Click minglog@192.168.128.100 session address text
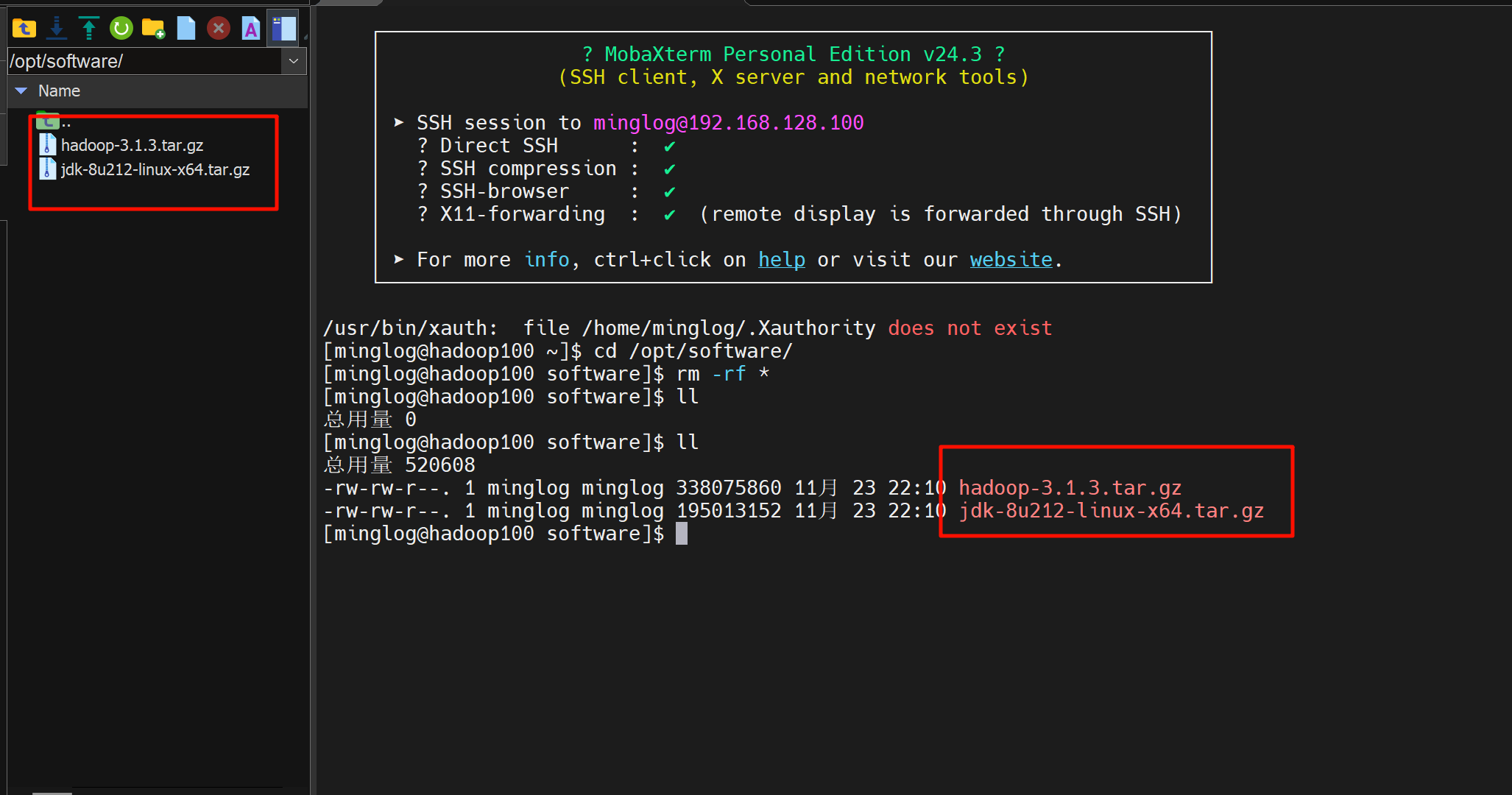Image resolution: width=1512 pixels, height=795 pixels. coord(729,123)
